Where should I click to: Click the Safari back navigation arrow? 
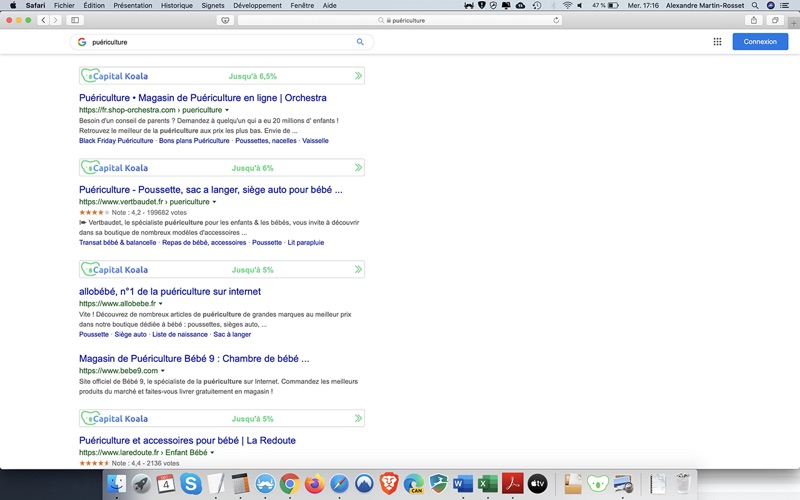(43, 20)
